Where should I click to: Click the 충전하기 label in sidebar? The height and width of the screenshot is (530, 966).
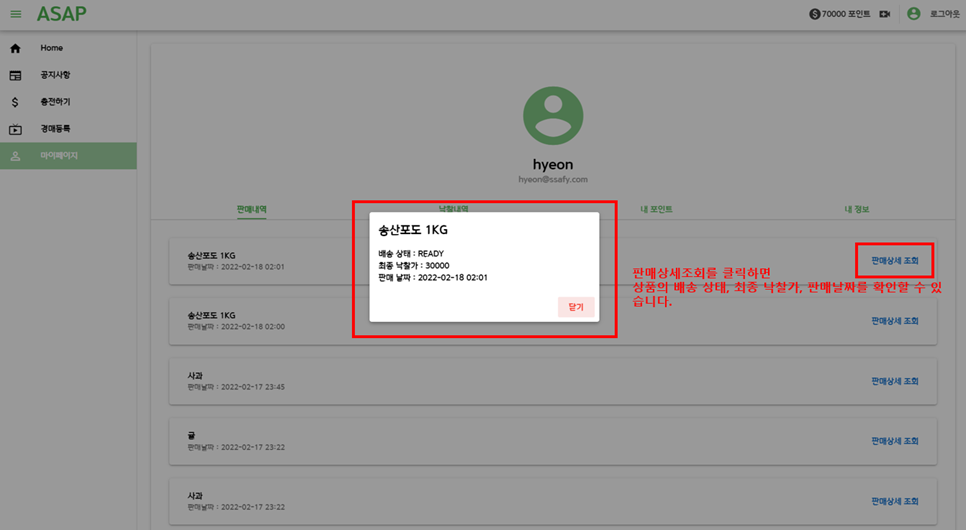pos(55,102)
